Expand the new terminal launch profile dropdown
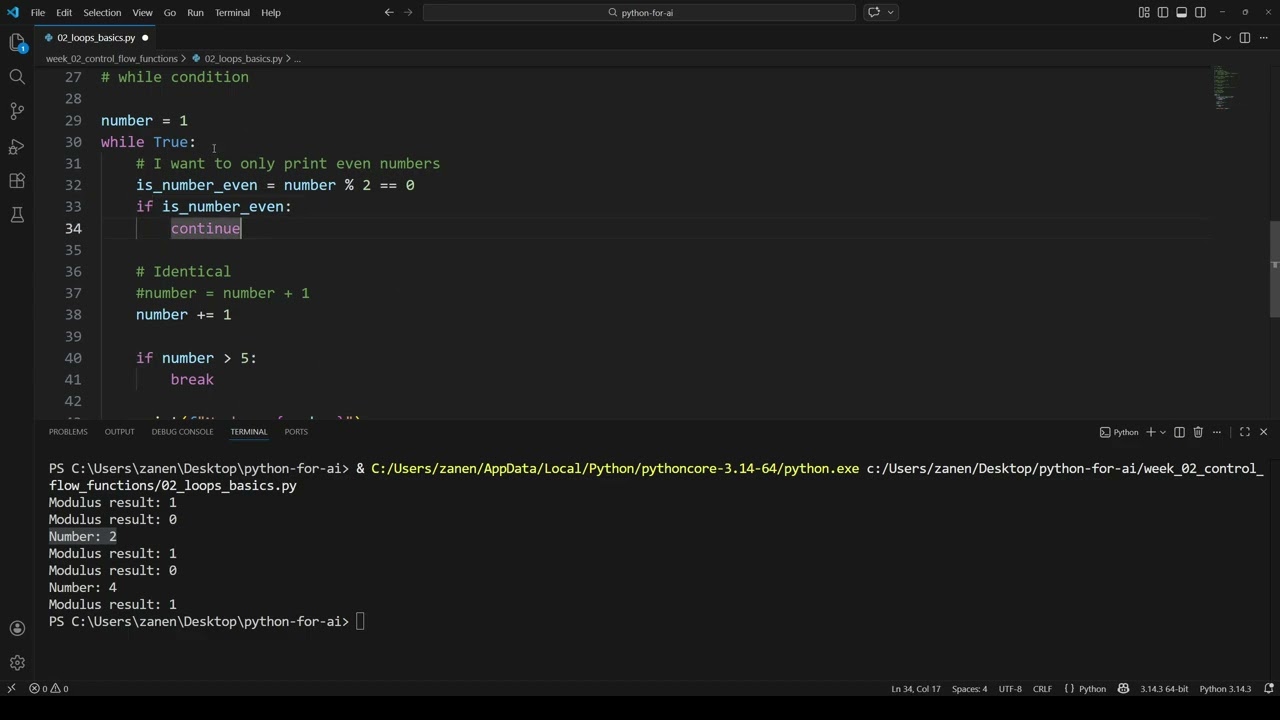The image size is (1280, 720). tap(1163, 432)
